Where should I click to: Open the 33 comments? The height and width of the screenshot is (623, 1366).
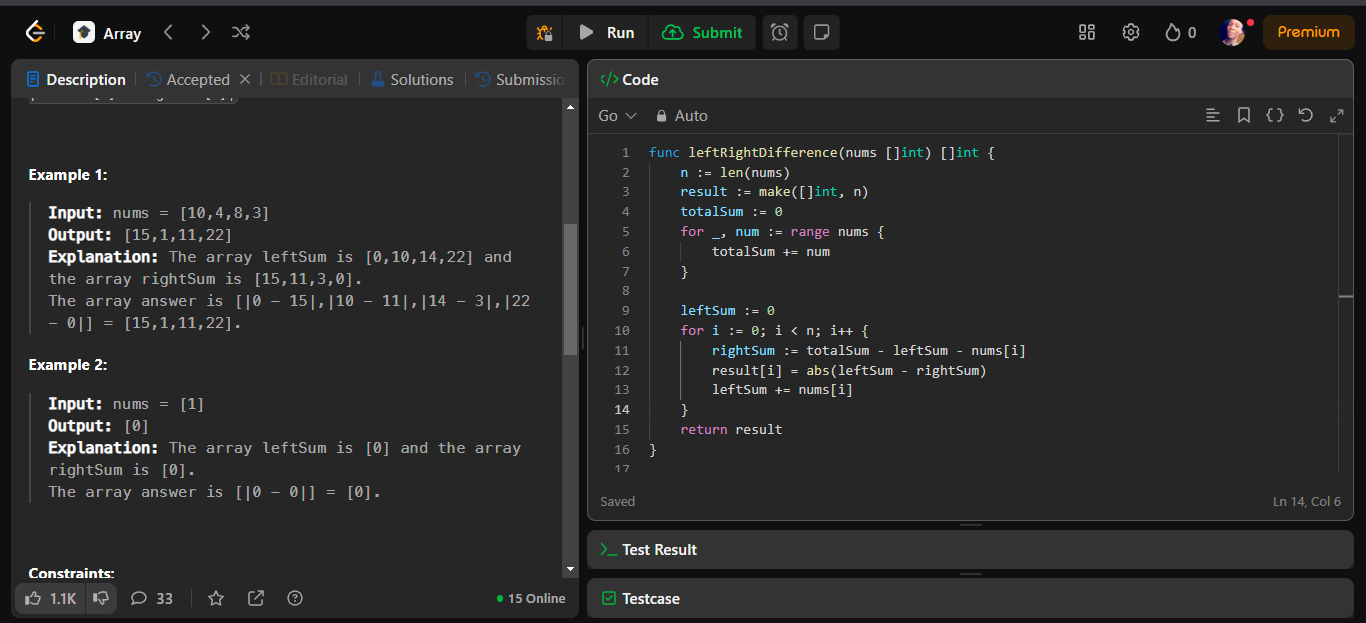pyautogui.click(x=152, y=598)
